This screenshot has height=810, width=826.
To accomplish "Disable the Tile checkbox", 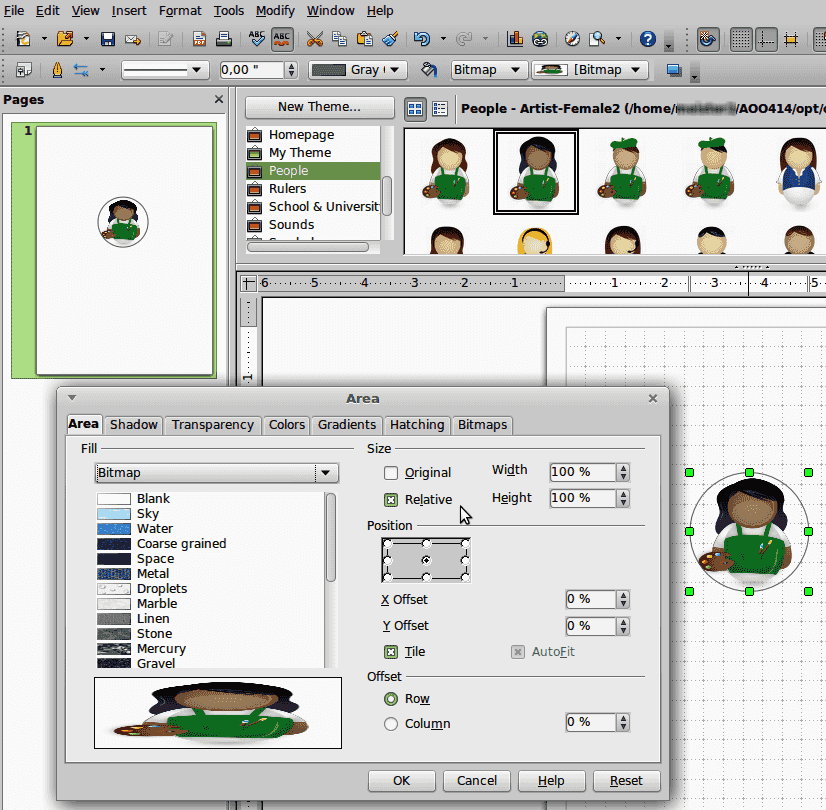I will click(x=390, y=651).
